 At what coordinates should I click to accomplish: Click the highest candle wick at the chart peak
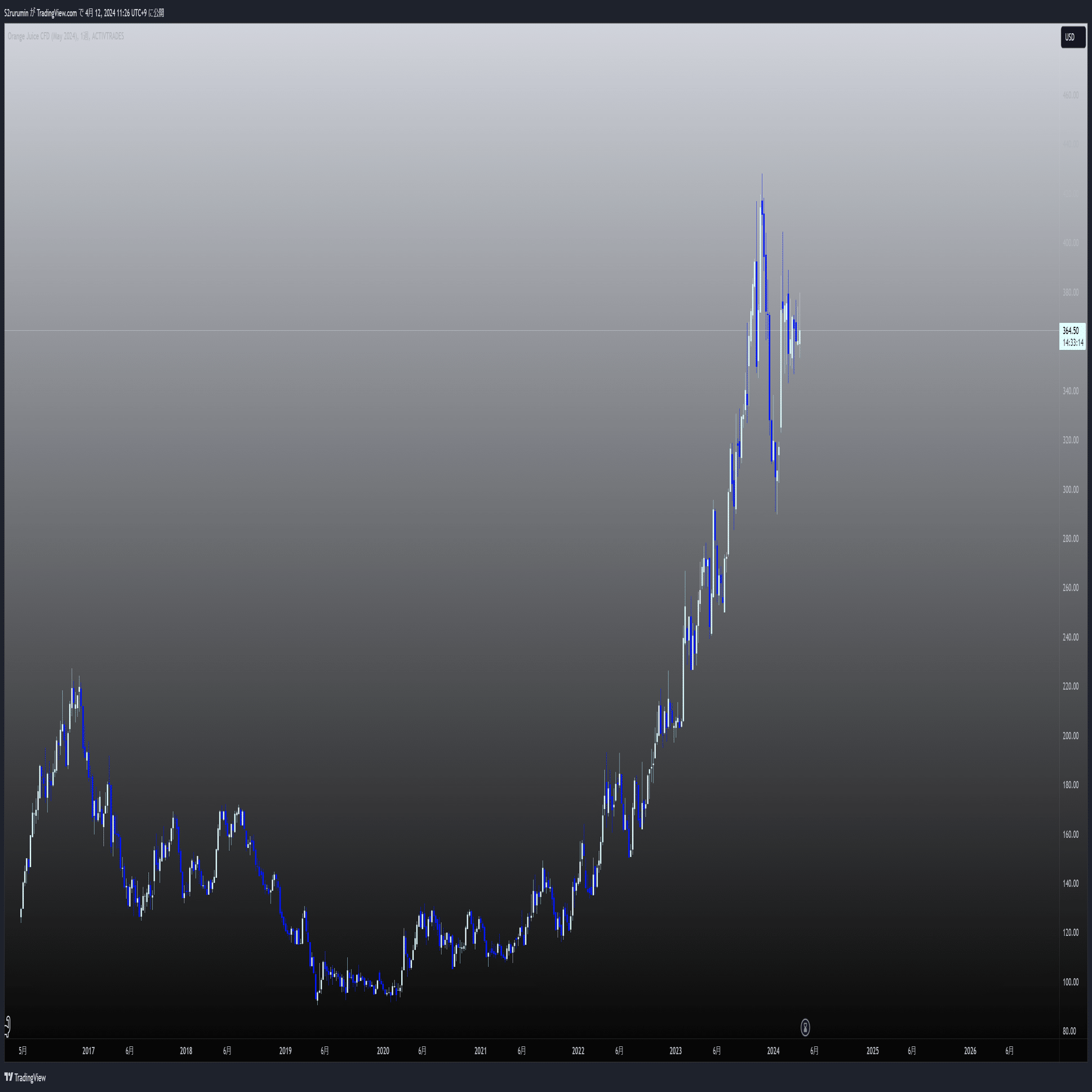pos(762,184)
